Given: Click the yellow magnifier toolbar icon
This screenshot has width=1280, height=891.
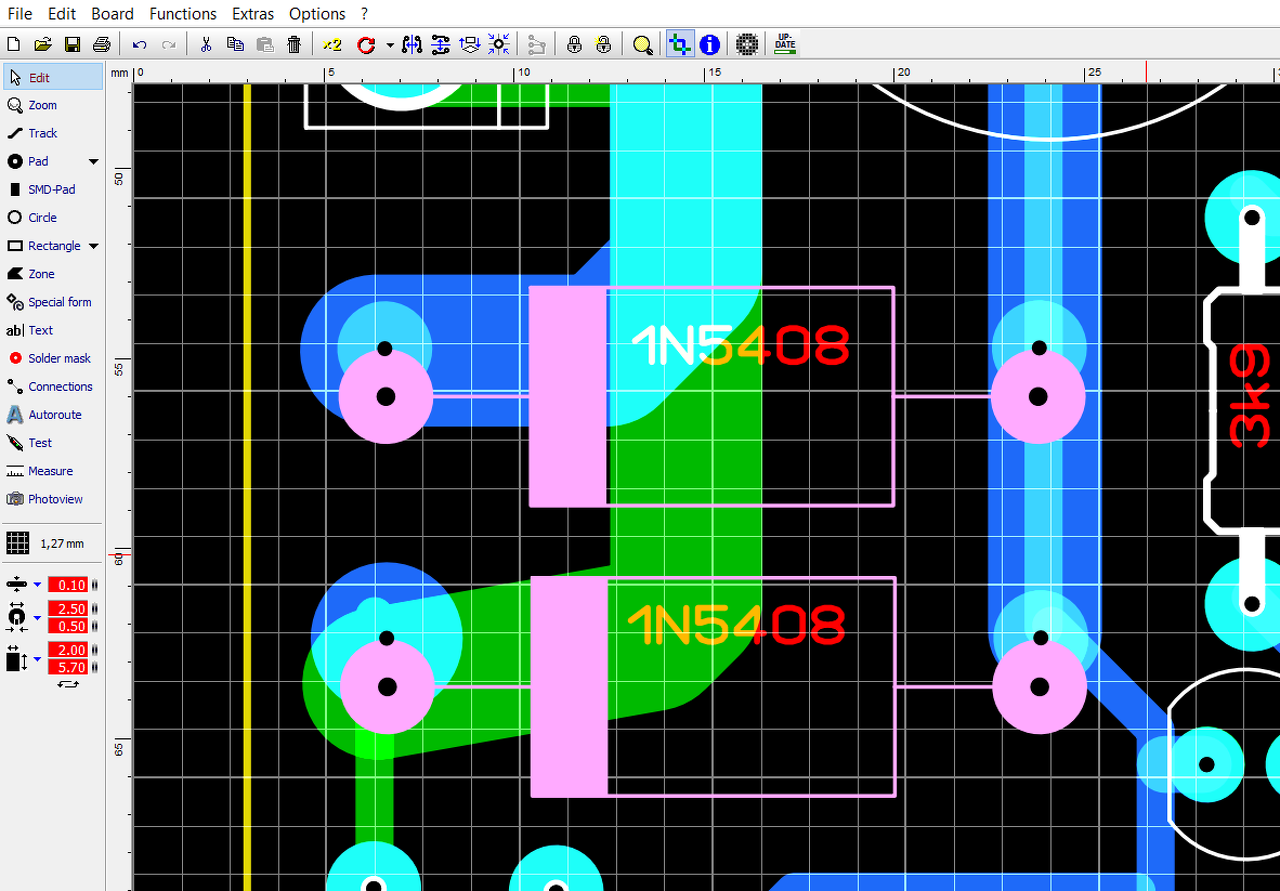Looking at the screenshot, I should [642, 44].
